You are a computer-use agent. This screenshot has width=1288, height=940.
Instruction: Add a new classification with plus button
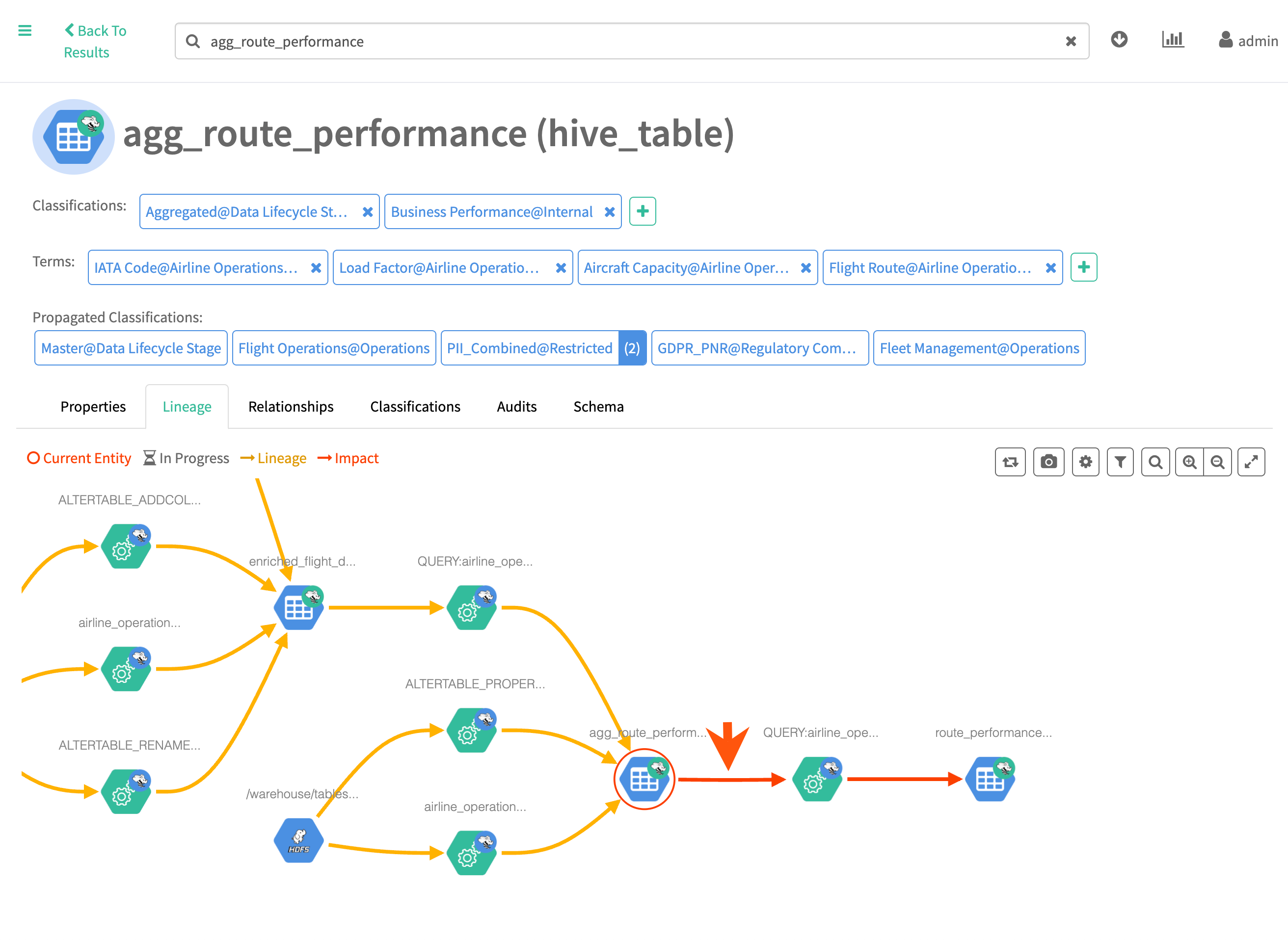click(x=642, y=211)
